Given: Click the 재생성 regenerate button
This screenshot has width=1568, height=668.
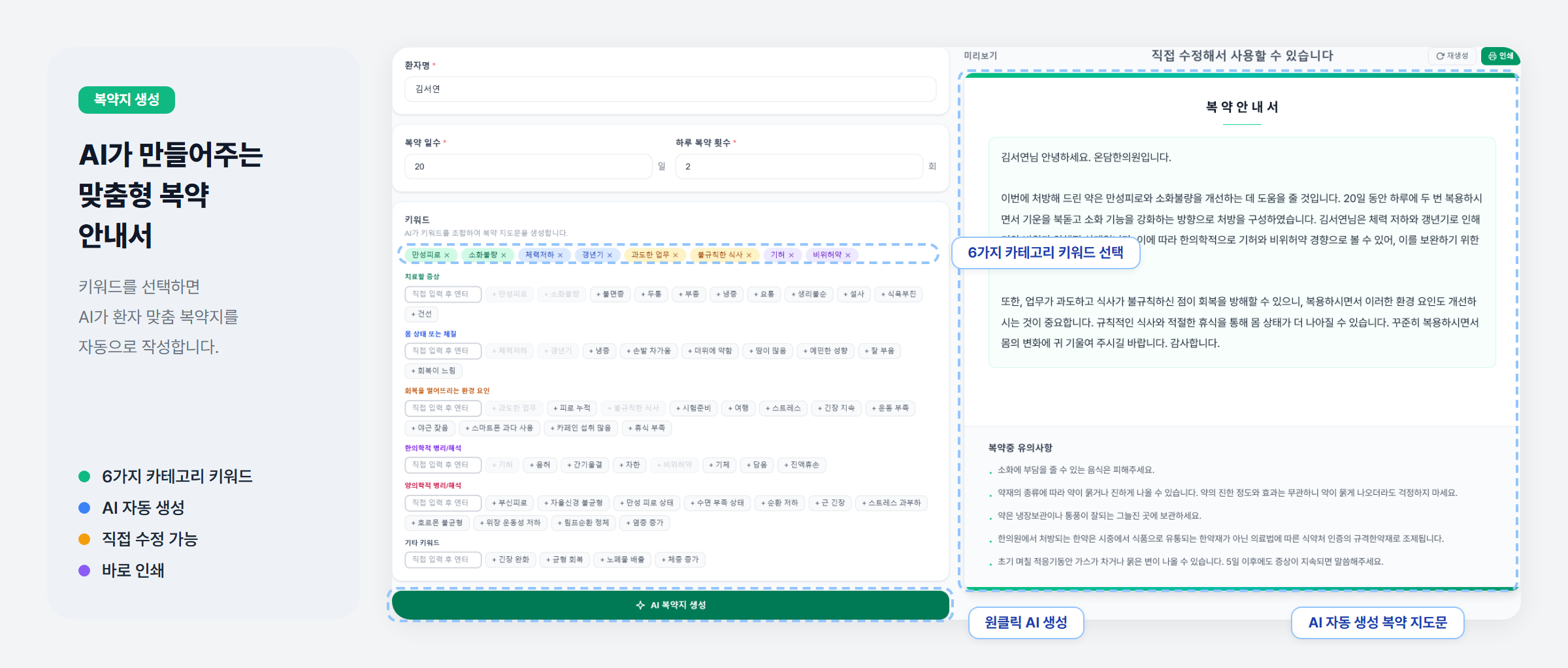Looking at the screenshot, I should [1452, 56].
